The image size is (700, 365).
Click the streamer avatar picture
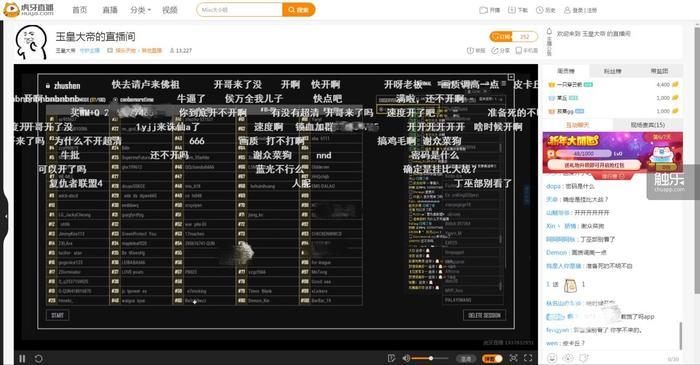point(31,42)
